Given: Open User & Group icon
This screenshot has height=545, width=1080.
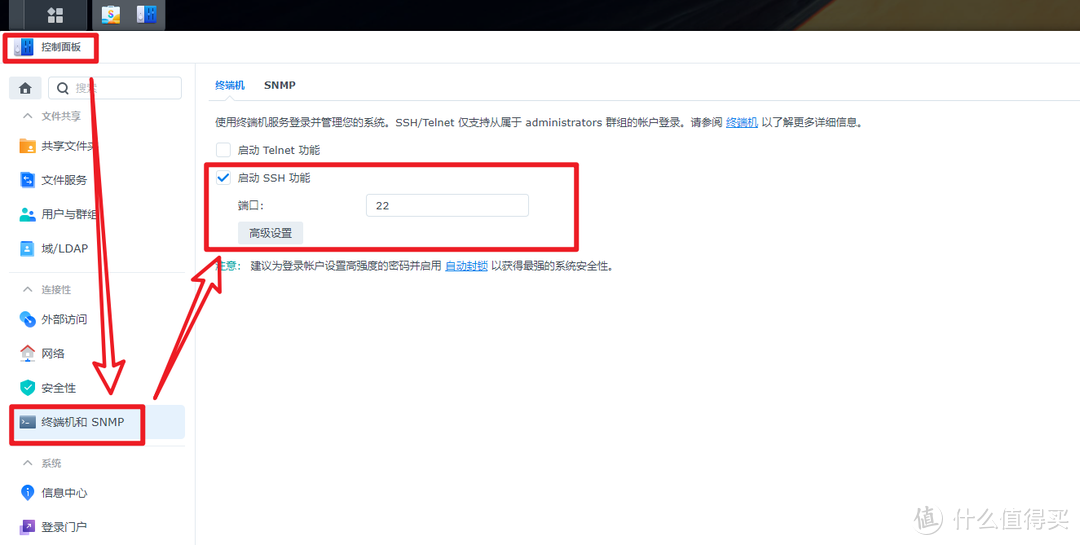Looking at the screenshot, I should click(x=28, y=214).
